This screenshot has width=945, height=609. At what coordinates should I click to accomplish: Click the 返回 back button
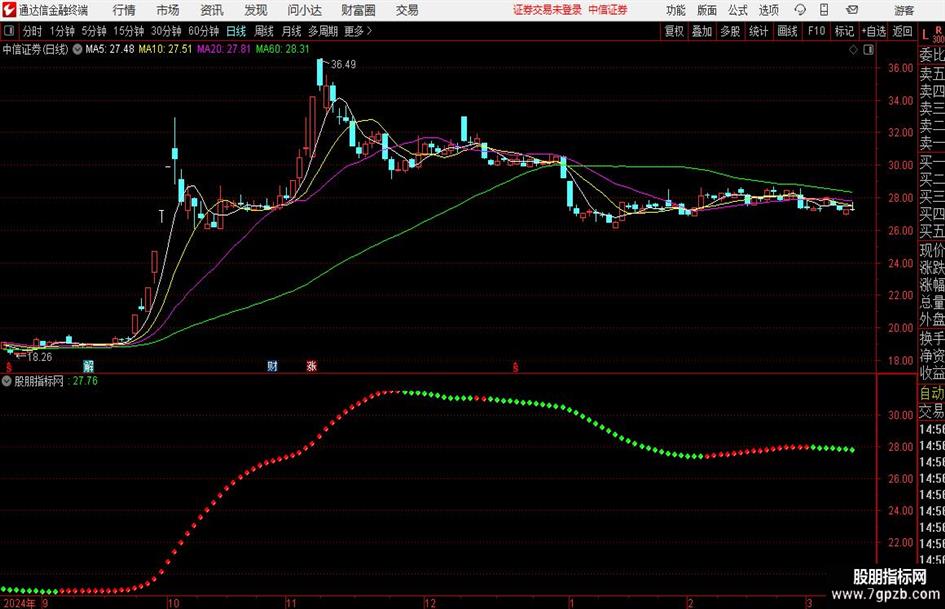tap(902, 31)
